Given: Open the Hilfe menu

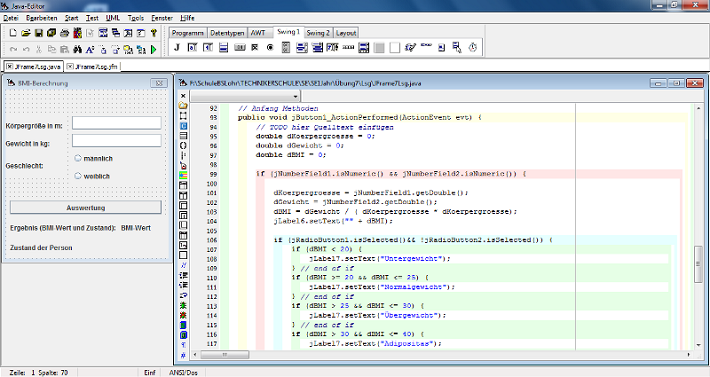Looking at the screenshot, I should click(187, 18).
